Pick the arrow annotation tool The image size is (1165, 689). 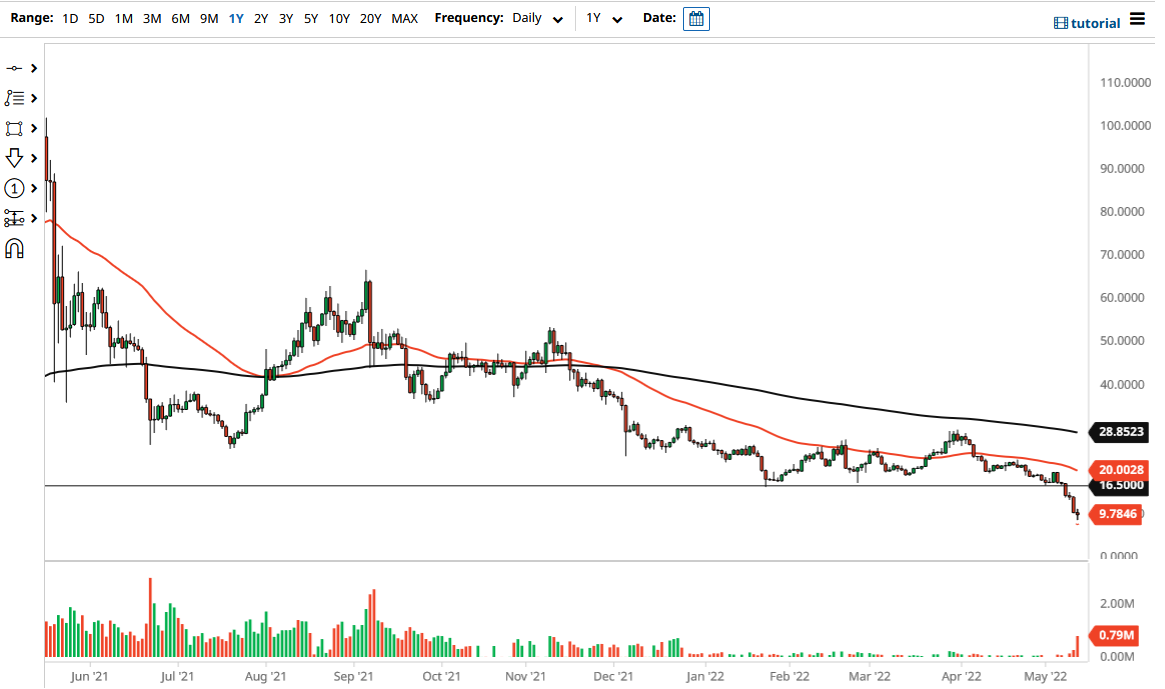14,157
